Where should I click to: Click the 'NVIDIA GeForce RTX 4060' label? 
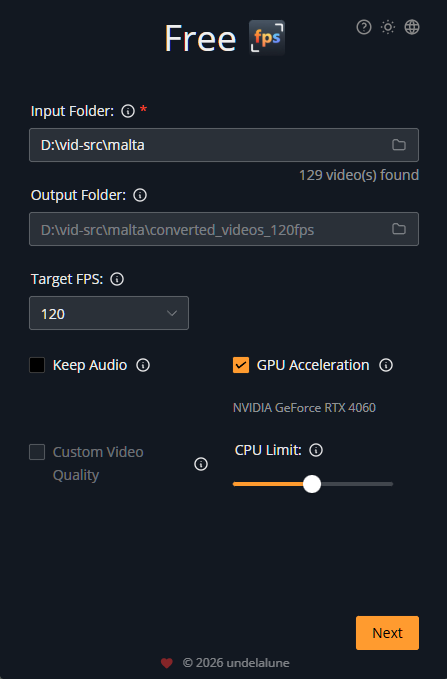304,408
